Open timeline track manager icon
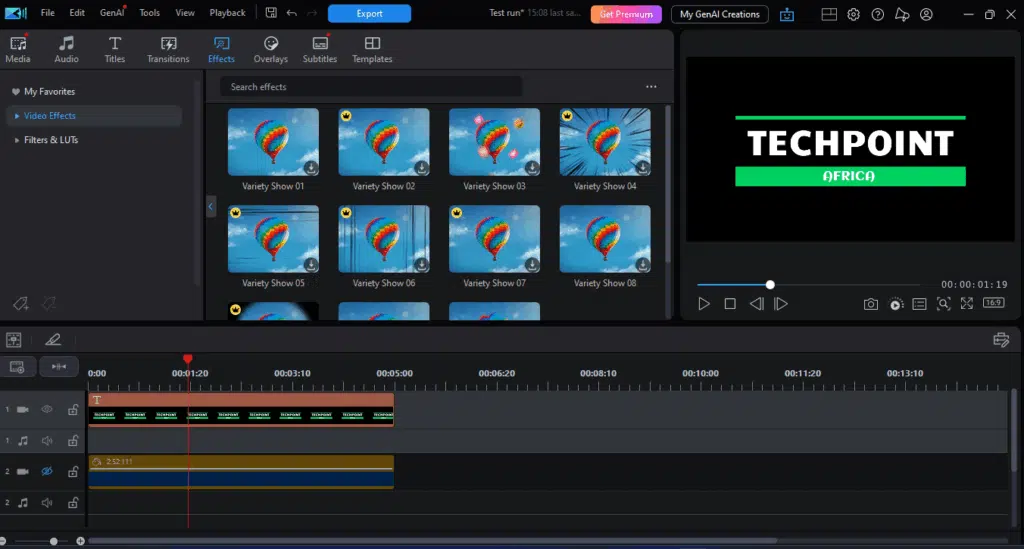This screenshot has height=549, width=1024. coord(1000,339)
